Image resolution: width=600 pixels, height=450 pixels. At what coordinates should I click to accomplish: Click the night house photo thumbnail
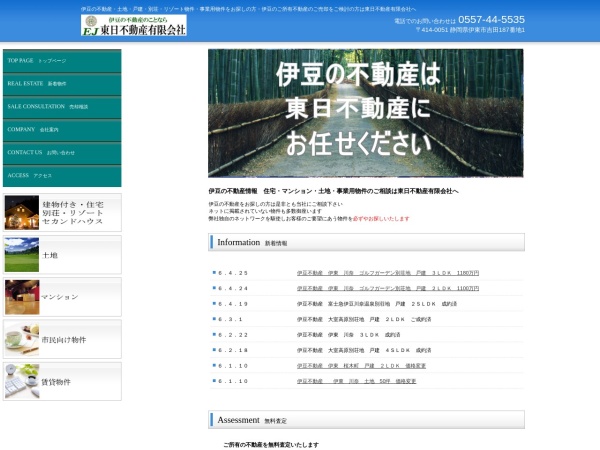tap(22, 212)
